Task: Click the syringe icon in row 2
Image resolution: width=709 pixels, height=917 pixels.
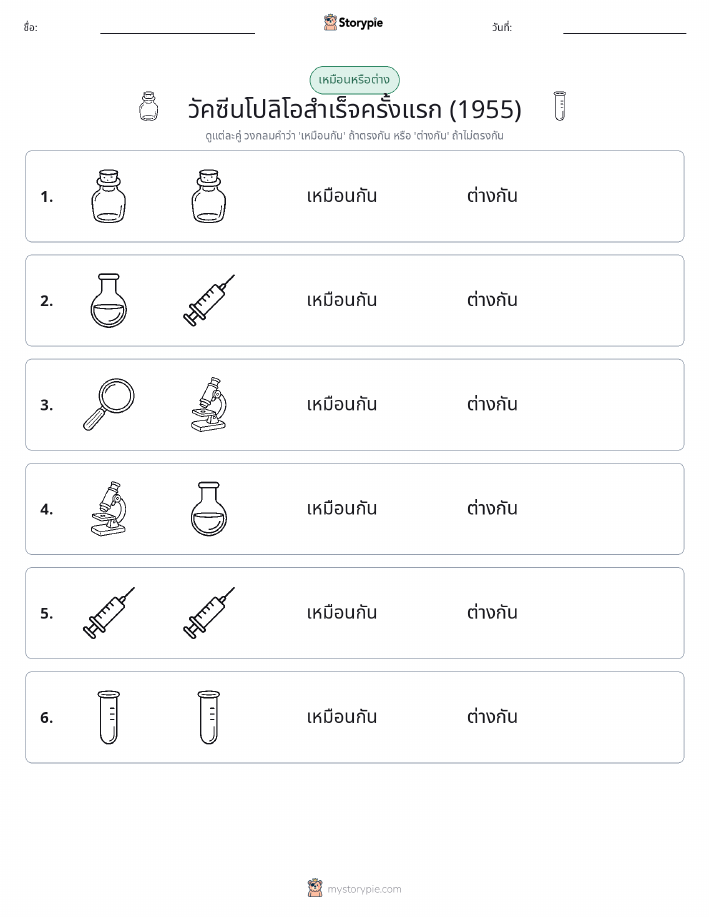Action: pos(209,301)
